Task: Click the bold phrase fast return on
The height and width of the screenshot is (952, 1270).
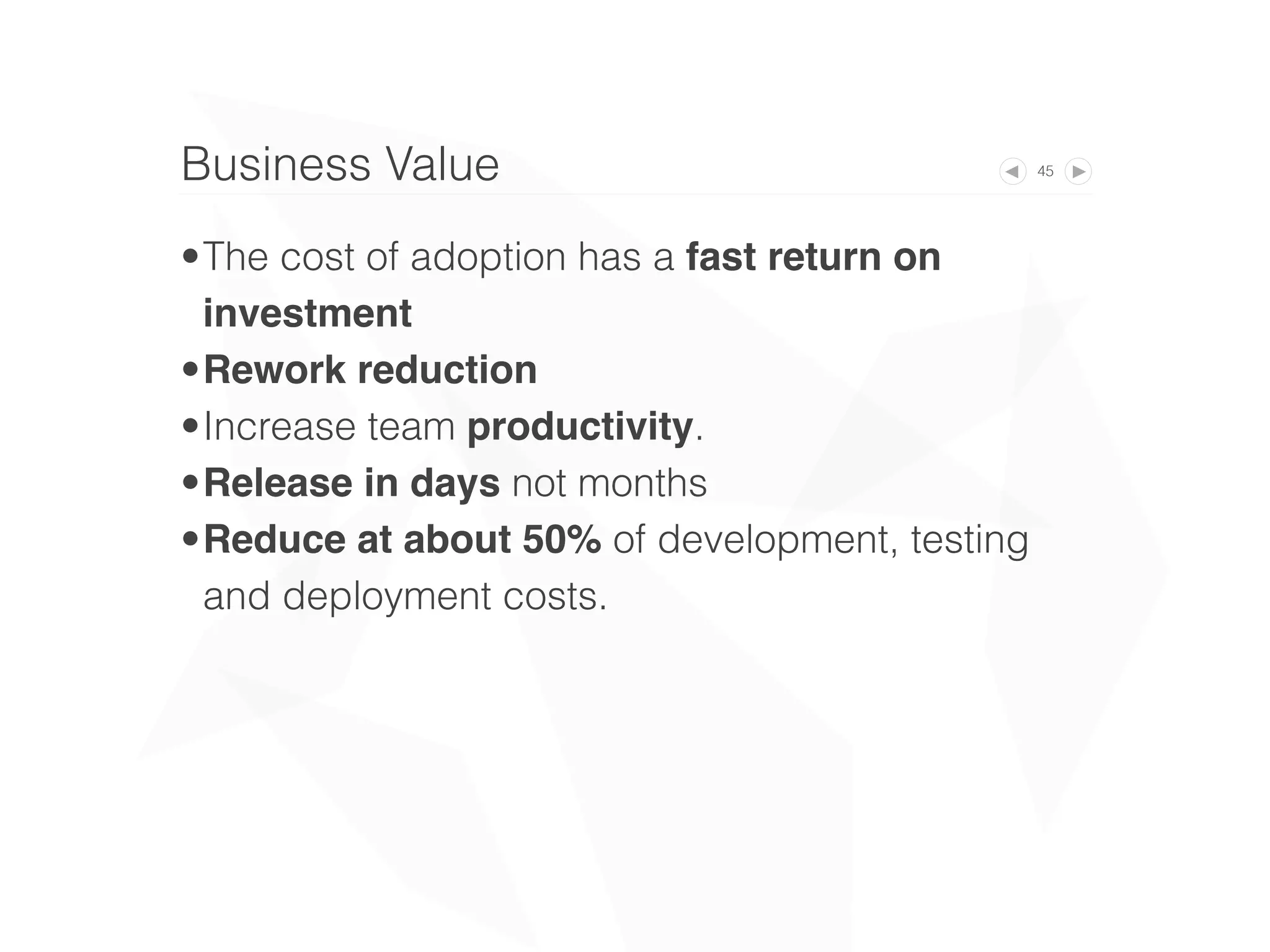Action: (813, 257)
